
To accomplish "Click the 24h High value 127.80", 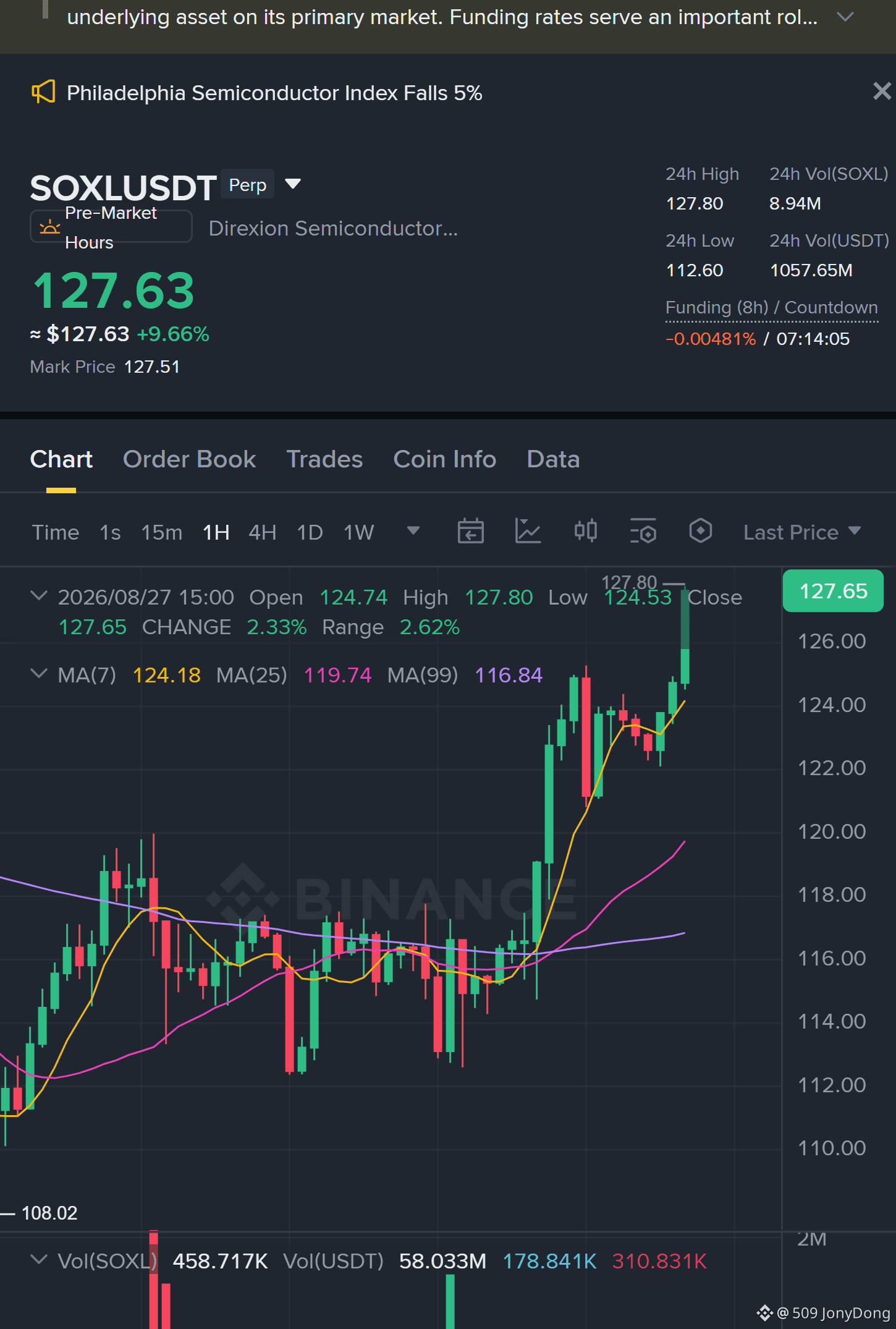I will tap(695, 203).
